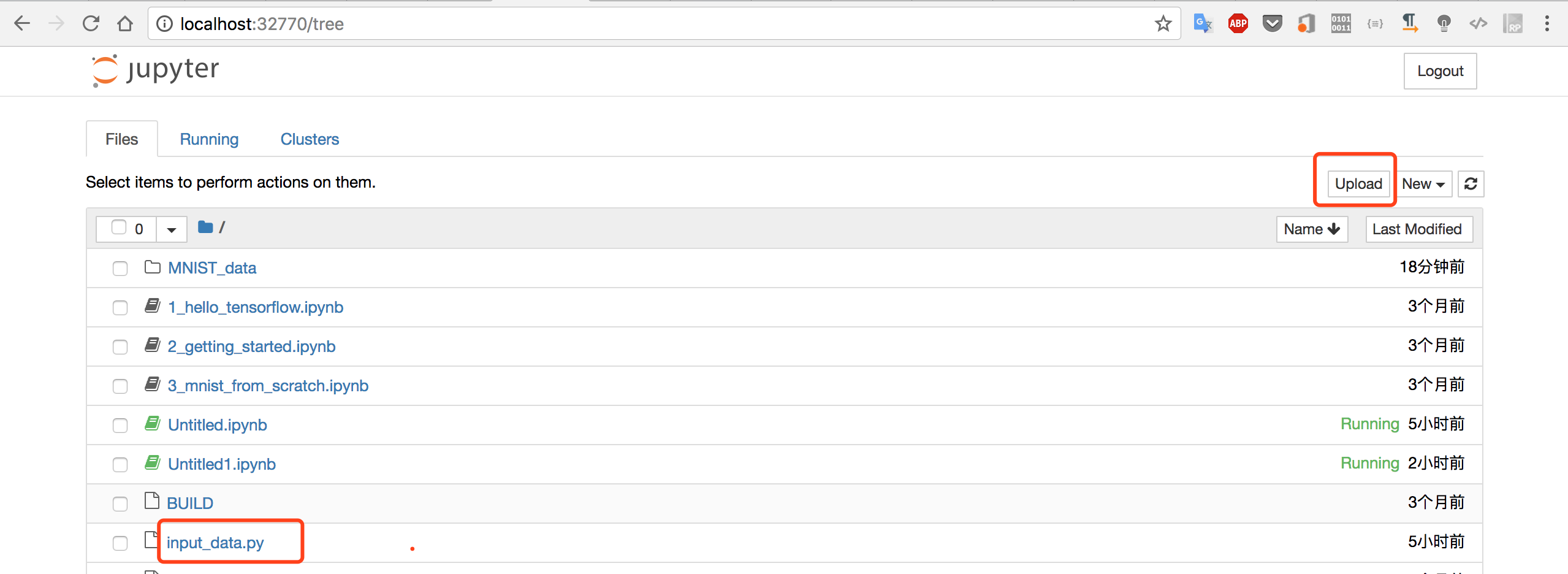Toggle the select-all checkbox in header
This screenshot has height=574, width=1568.
coord(119,228)
